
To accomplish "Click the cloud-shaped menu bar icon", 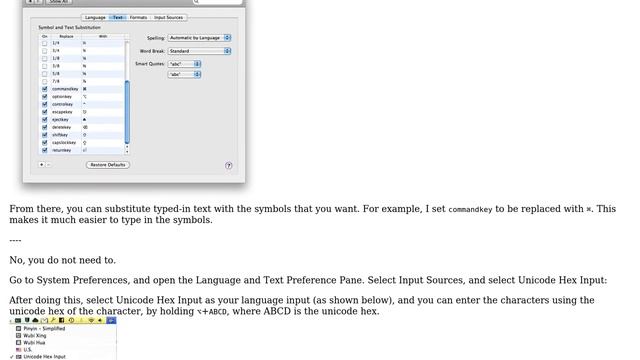I will [36, 320].
